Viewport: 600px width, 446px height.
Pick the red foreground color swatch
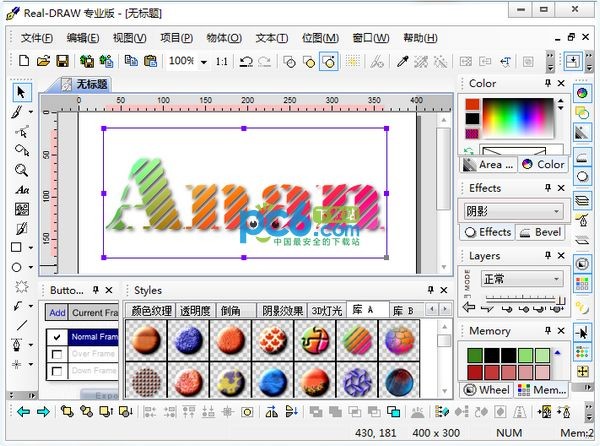(x=472, y=103)
